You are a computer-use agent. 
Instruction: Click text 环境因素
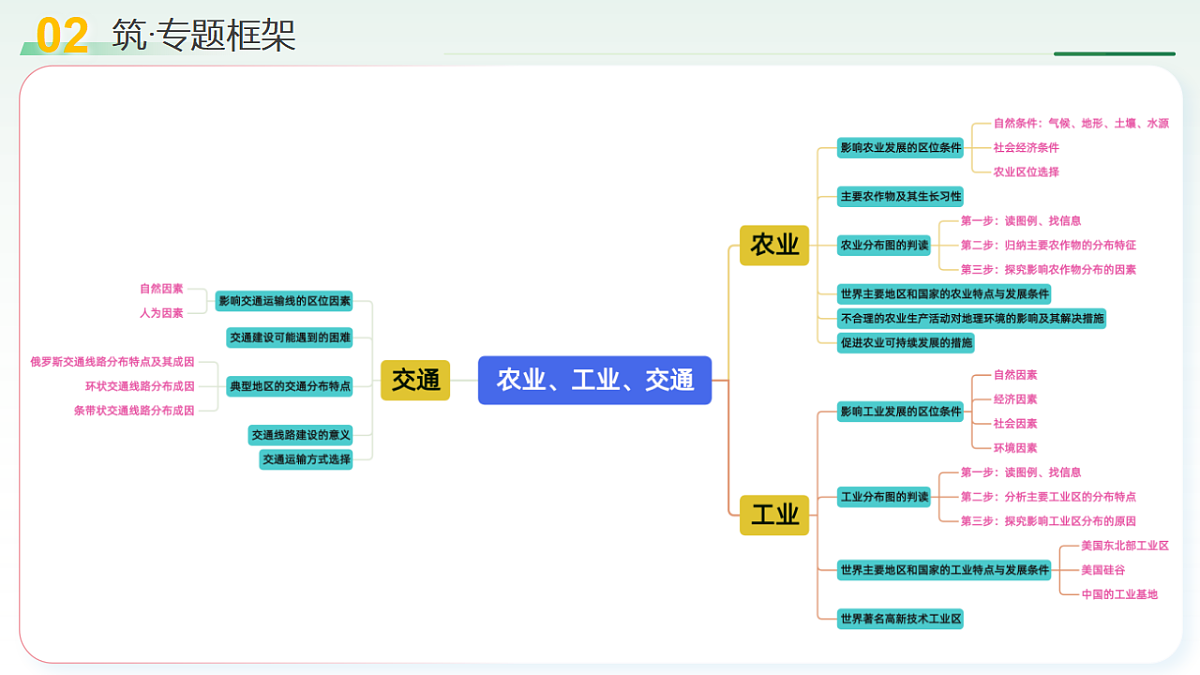coord(1015,448)
